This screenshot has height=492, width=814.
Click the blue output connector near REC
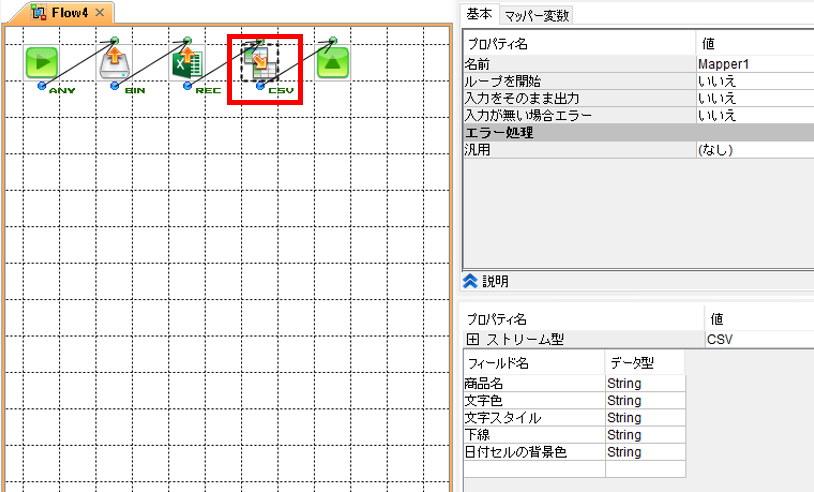click(187, 86)
